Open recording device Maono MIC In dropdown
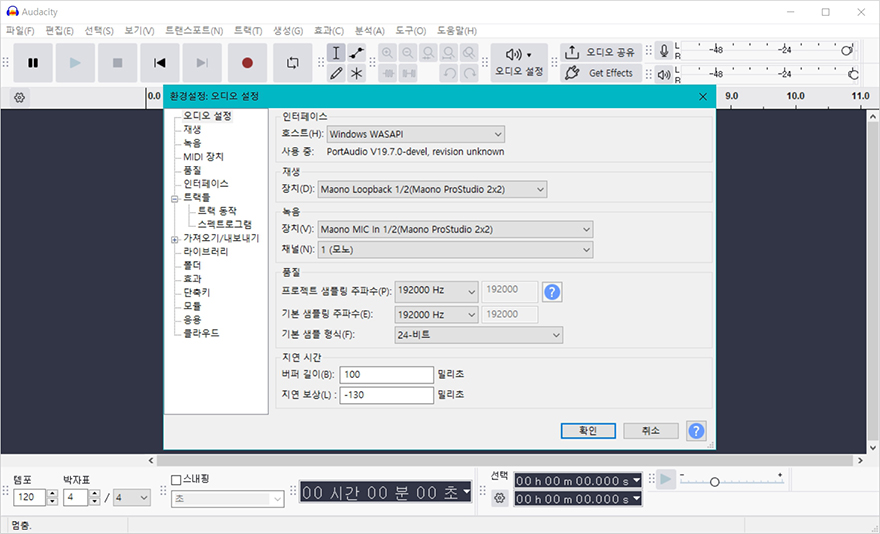Image resolution: width=880 pixels, height=534 pixels. (455, 229)
